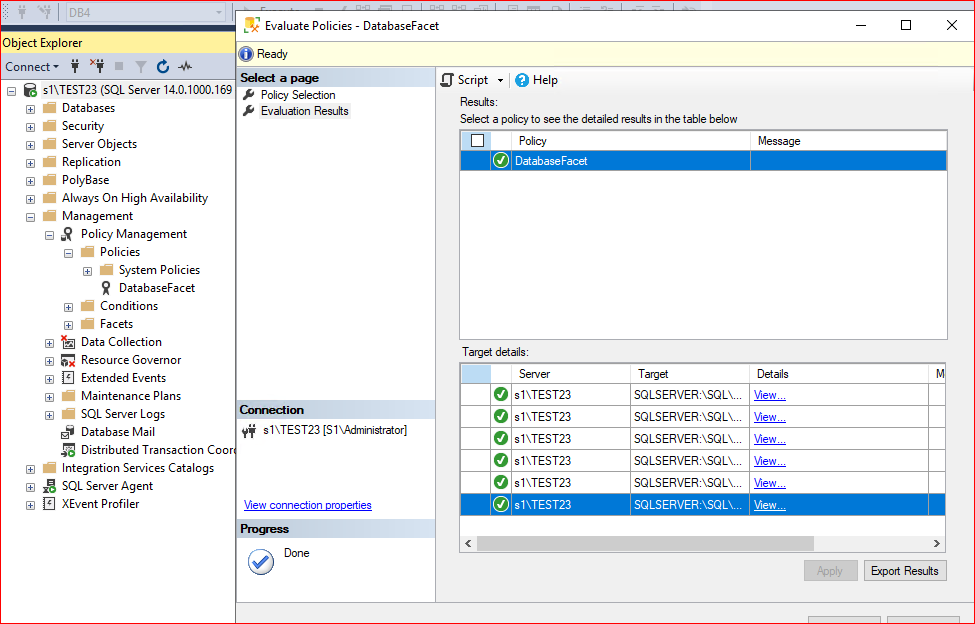Image resolution: width=975 pixels, height=624 pixels.
Task: Open the View link in last target row
Action: (x=770, y=505)
